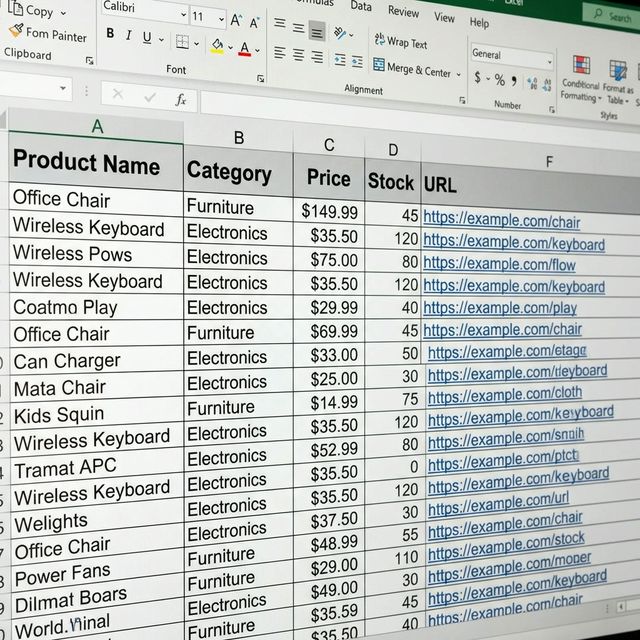The image size is (640, 640).
Task: Click the Copy button
Action: 31,9
